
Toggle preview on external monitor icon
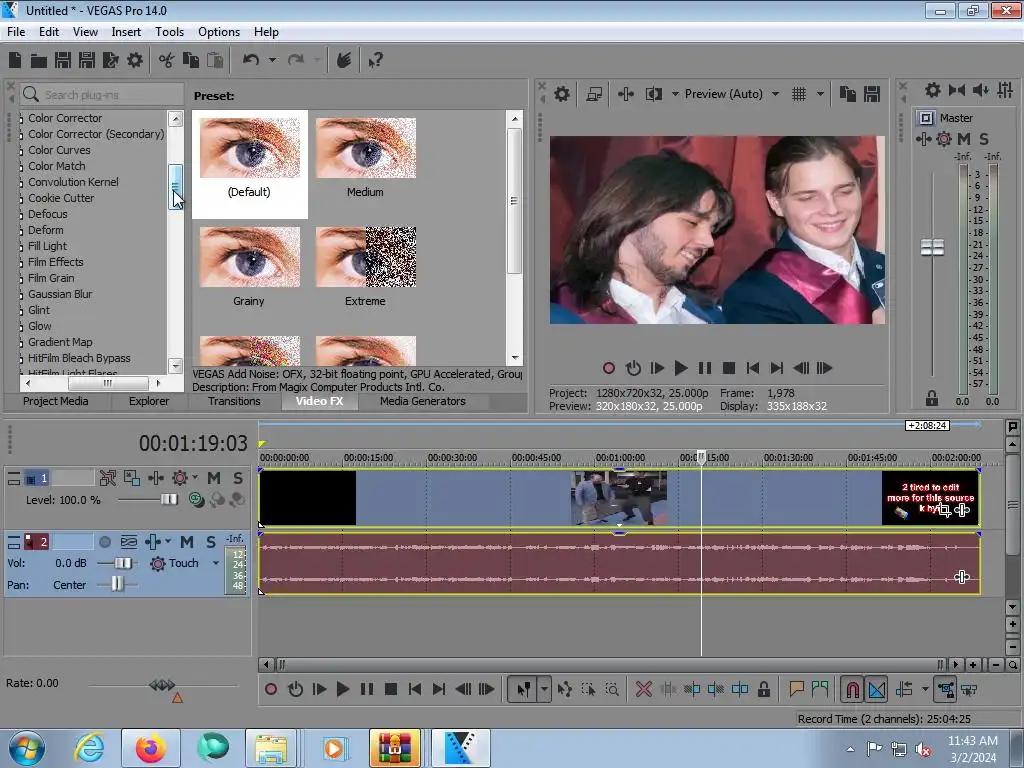(594, 94)
